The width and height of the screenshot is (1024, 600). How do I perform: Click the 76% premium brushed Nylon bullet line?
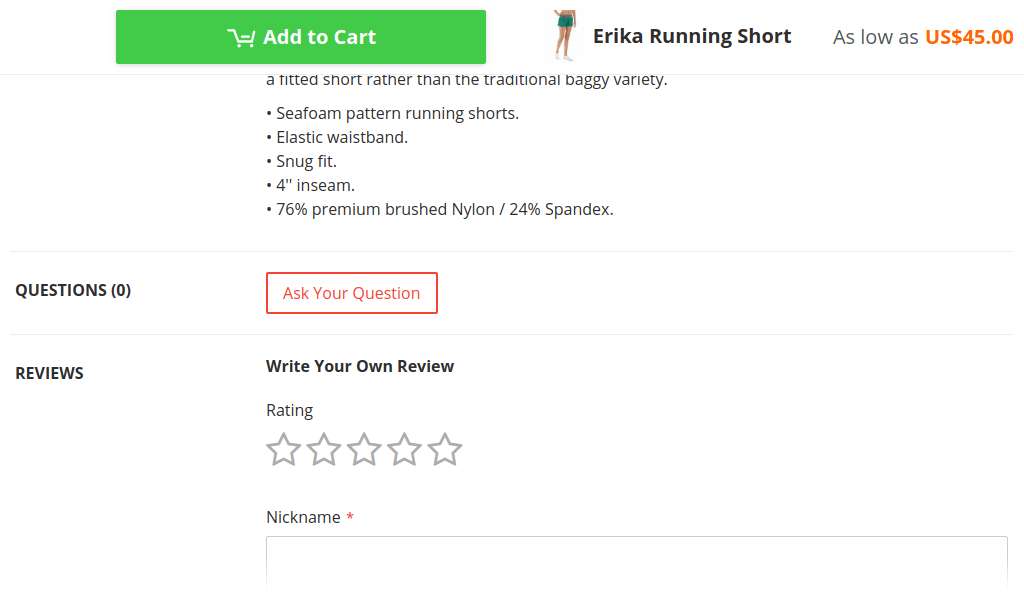click(440, 210)
